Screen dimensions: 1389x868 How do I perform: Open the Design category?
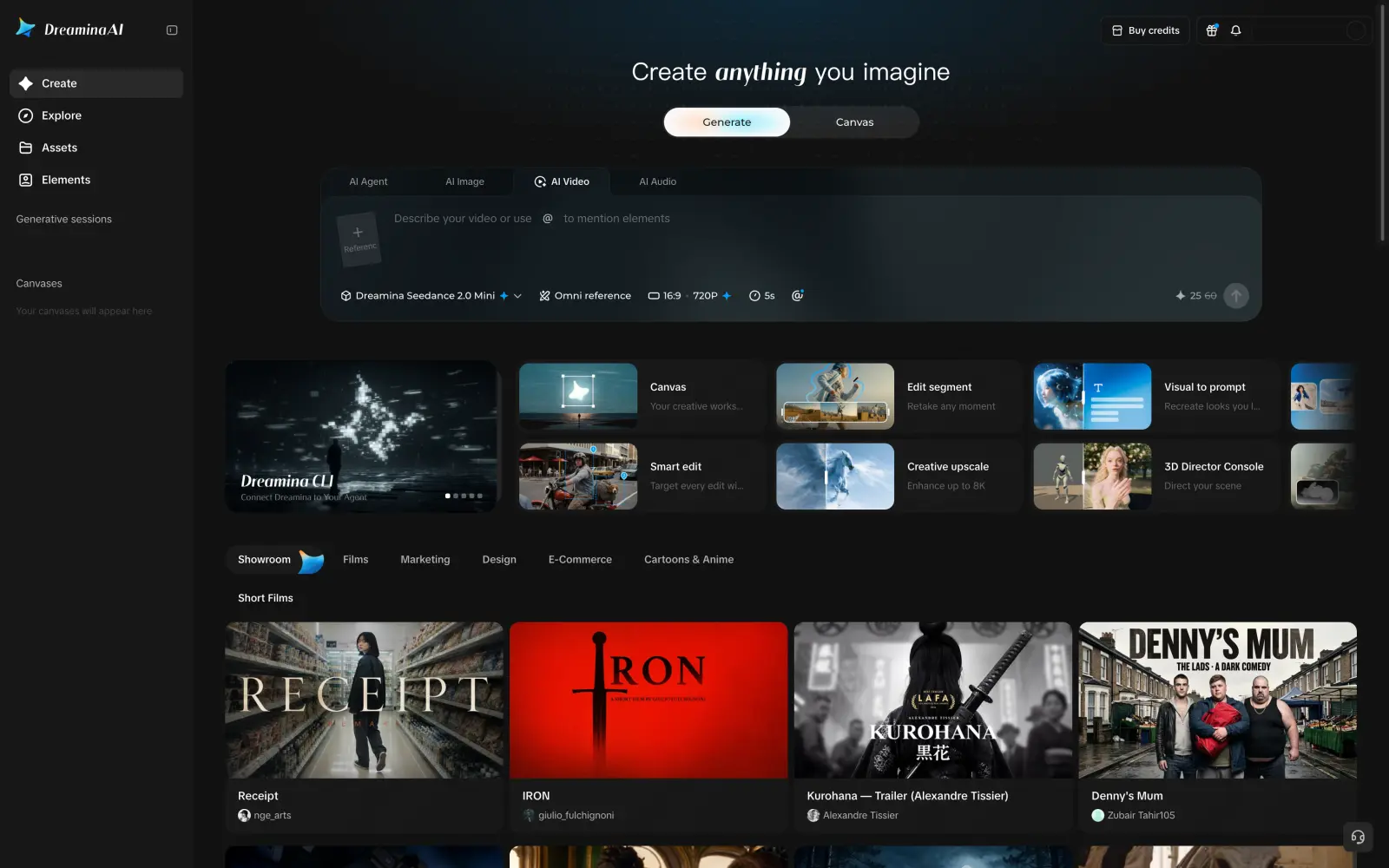(x=499, y=560)
